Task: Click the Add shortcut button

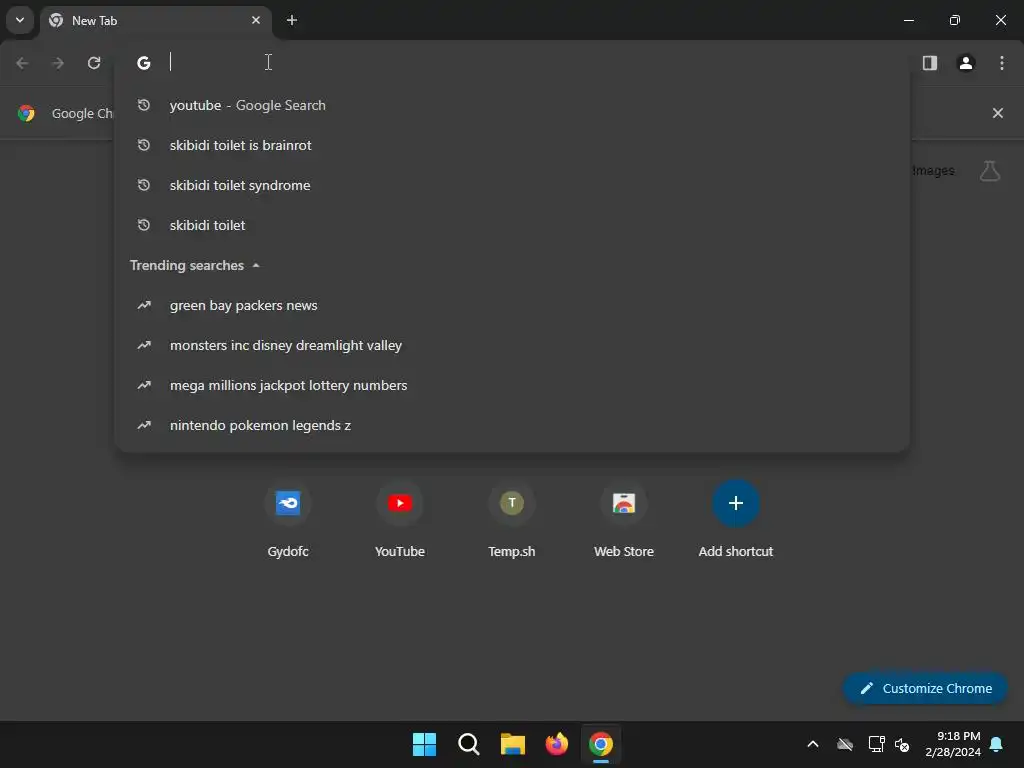Action: [735, 521]
